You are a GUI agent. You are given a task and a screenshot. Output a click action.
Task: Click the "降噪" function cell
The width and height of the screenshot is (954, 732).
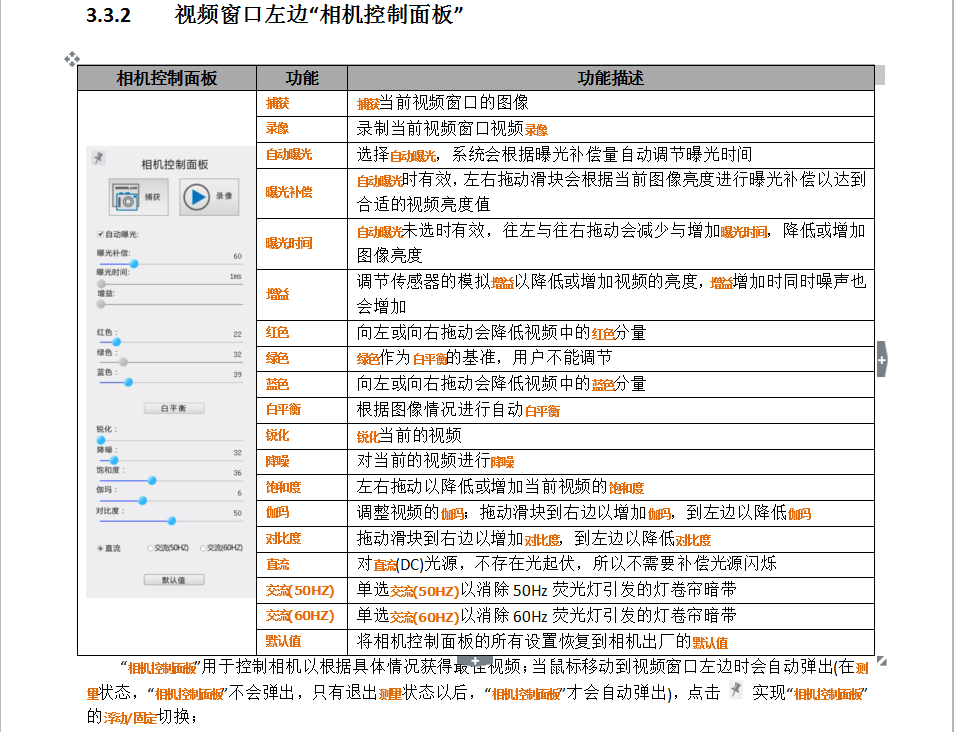click(302, 461)
